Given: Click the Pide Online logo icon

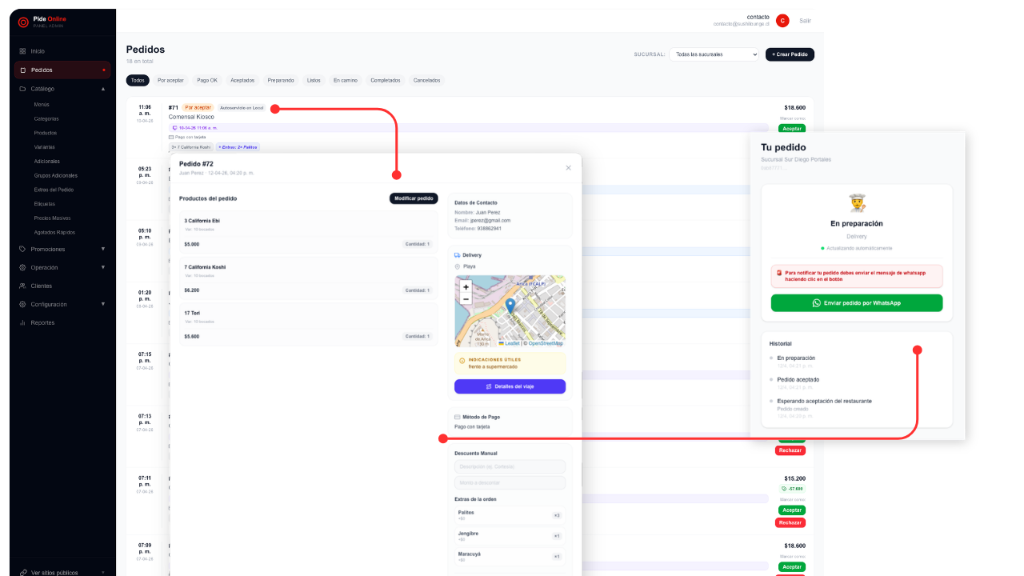Looking at the screenshot, I should (23, 21).
